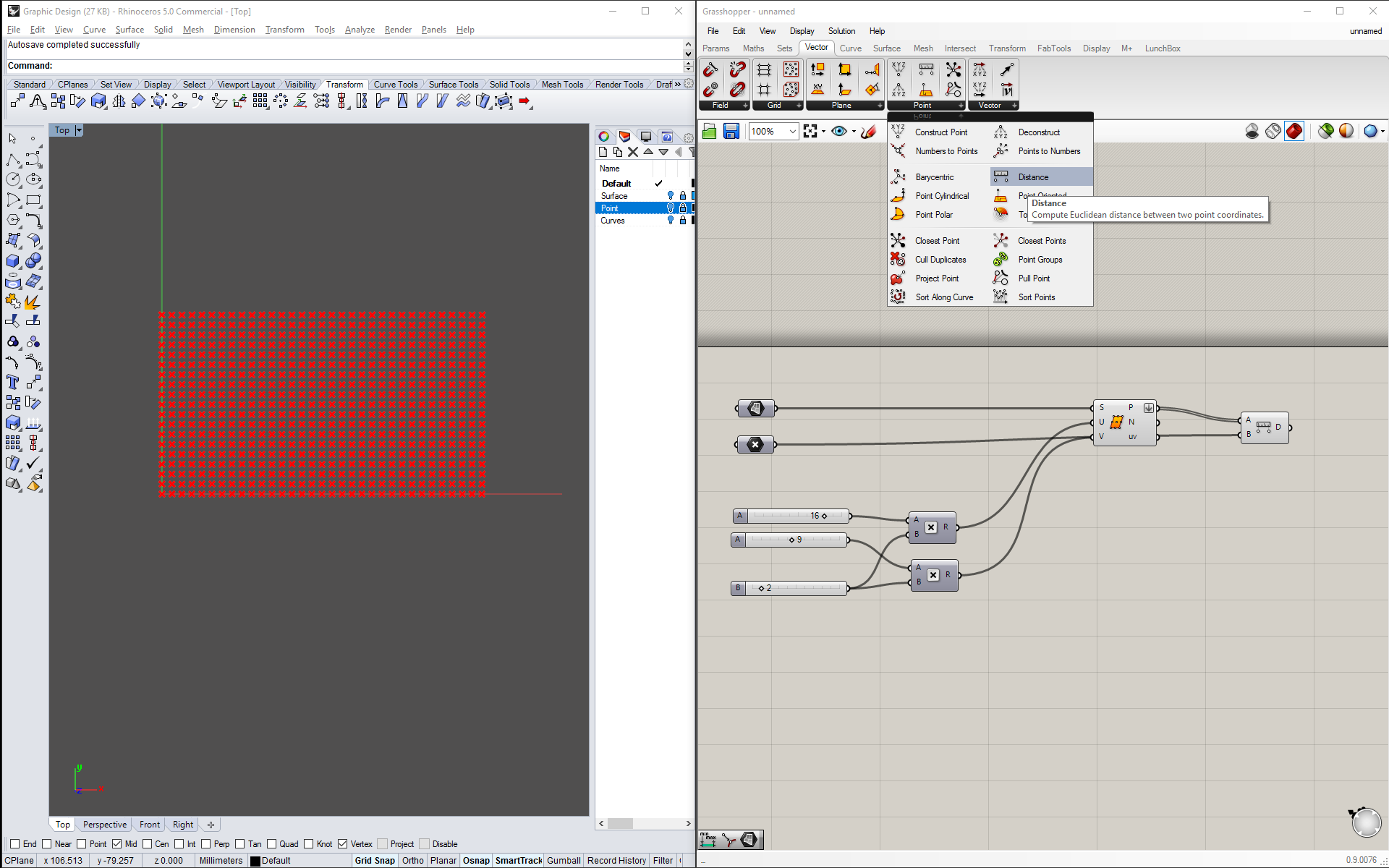The height and width of the screenshot is (868, 1389).
Task: Open Top viewport title dropdown arrow
Action: click(79, 130)
